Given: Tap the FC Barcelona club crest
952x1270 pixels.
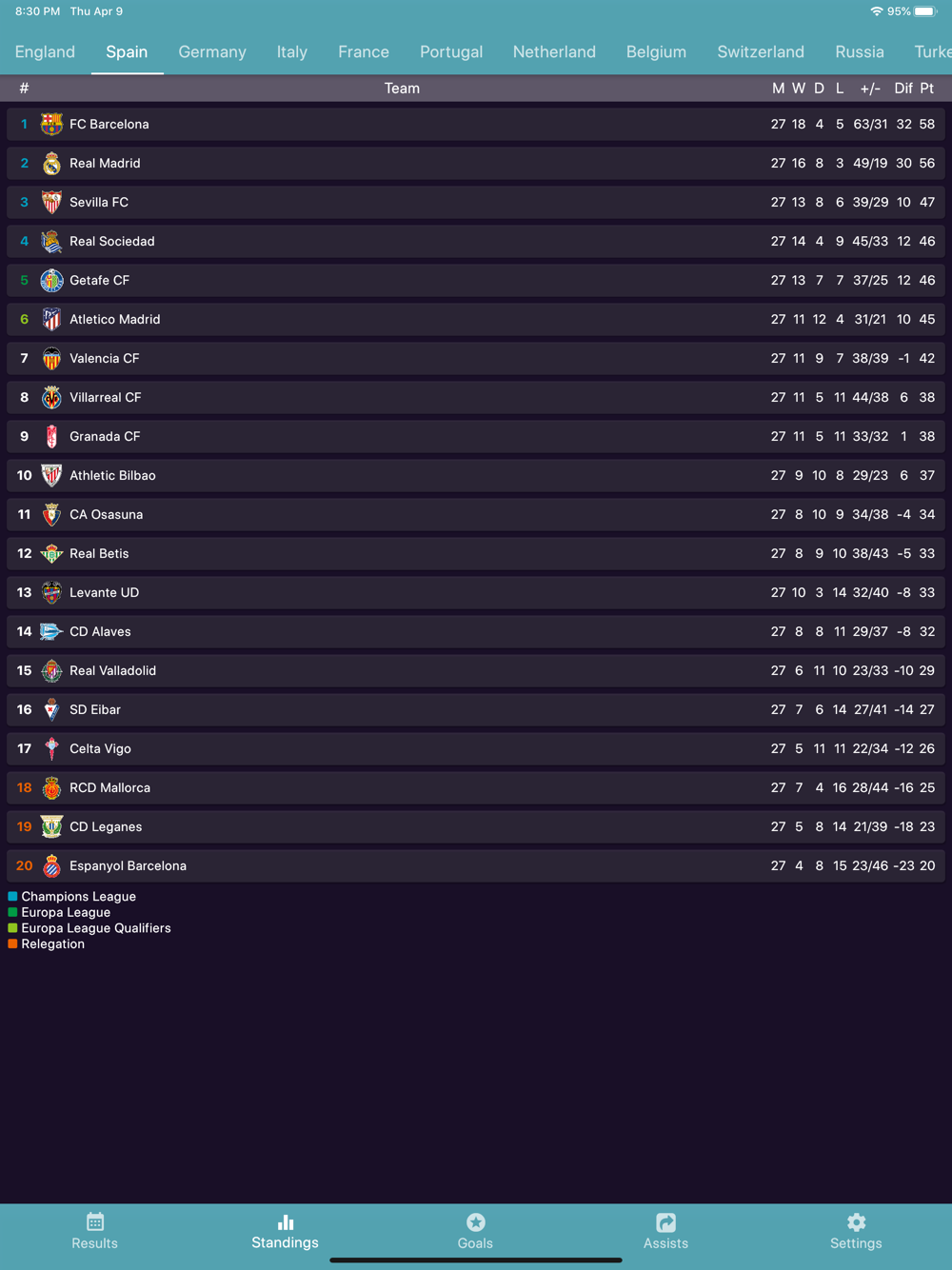Looking at the screenshot, I should 51,124.
